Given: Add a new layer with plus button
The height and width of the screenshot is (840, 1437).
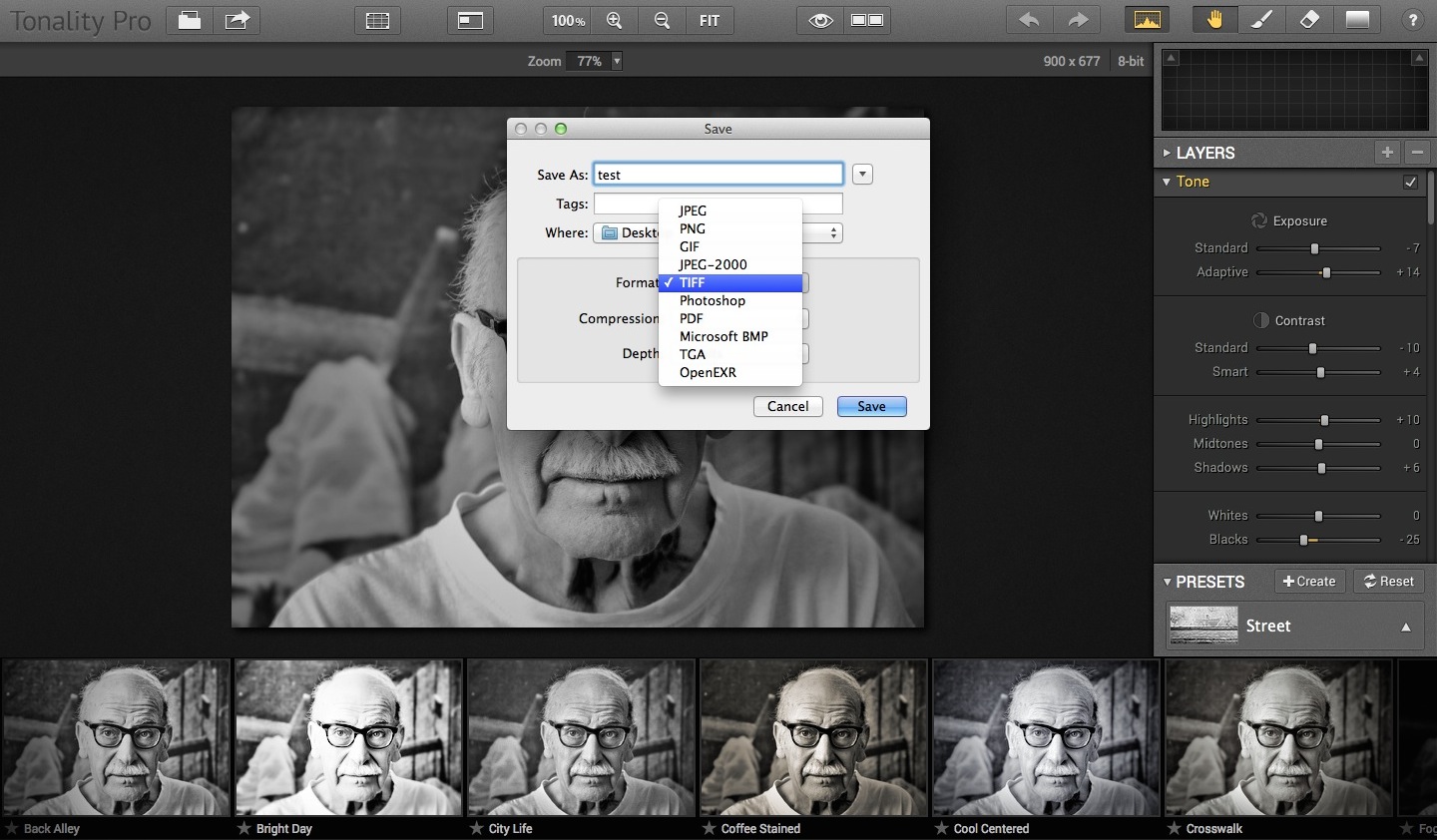Looking at the screenshot, I should tap(1387, 152).
